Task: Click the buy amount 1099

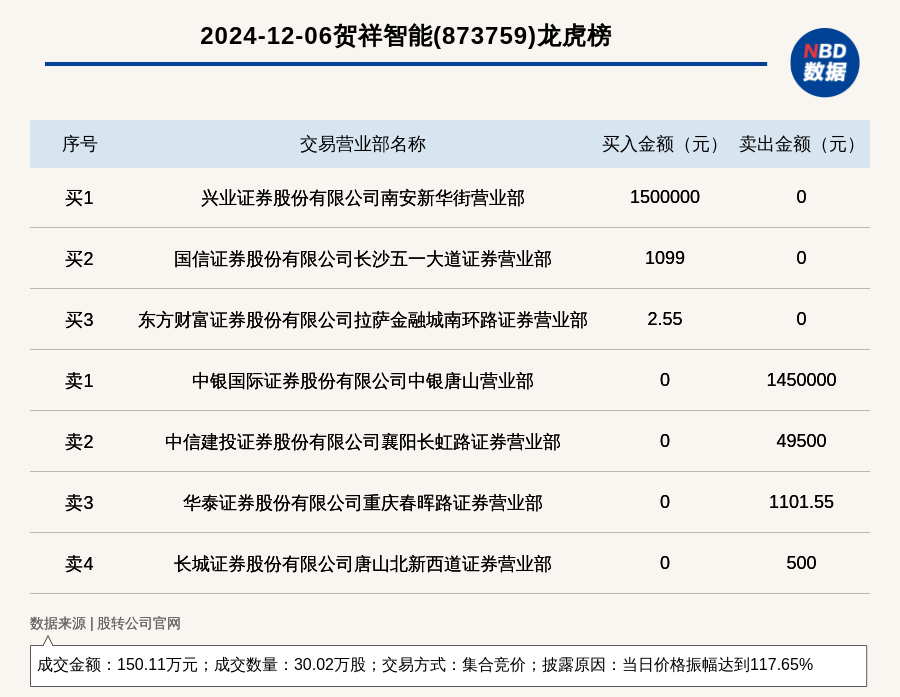Action: 665,258
